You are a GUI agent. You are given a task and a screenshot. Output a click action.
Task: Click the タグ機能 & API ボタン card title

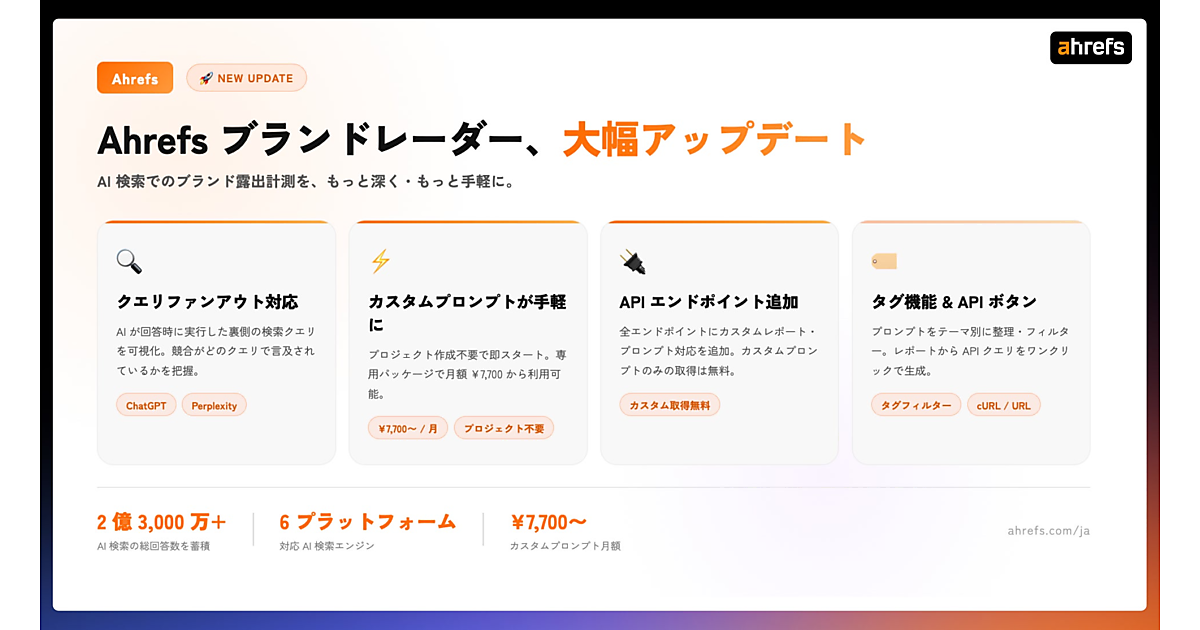[954, 302]
